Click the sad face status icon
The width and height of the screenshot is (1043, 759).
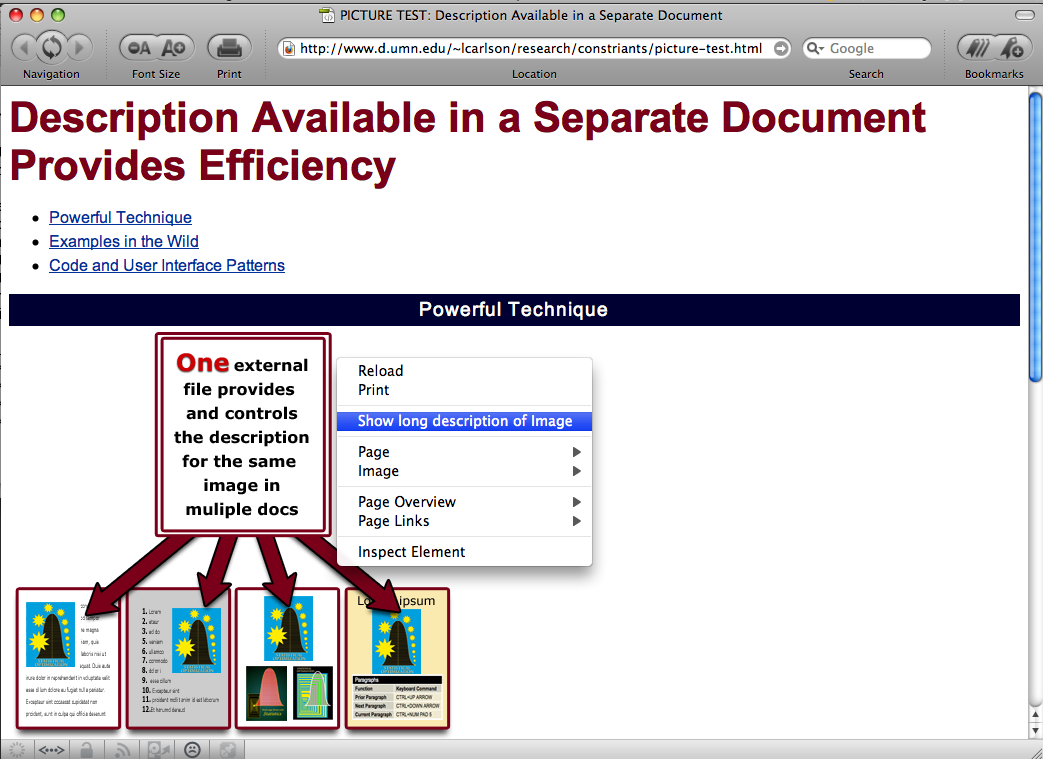[193, 749]
